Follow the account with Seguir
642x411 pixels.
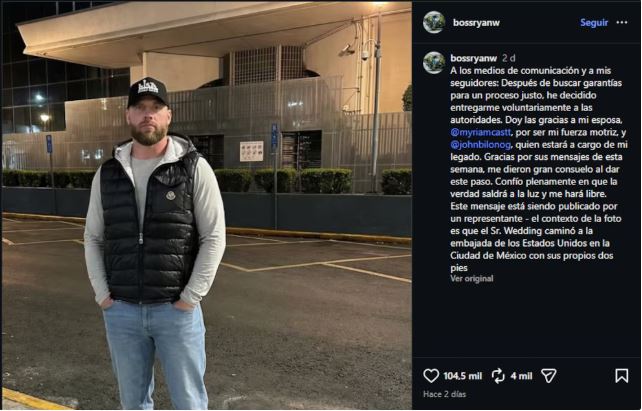[594, 23]
